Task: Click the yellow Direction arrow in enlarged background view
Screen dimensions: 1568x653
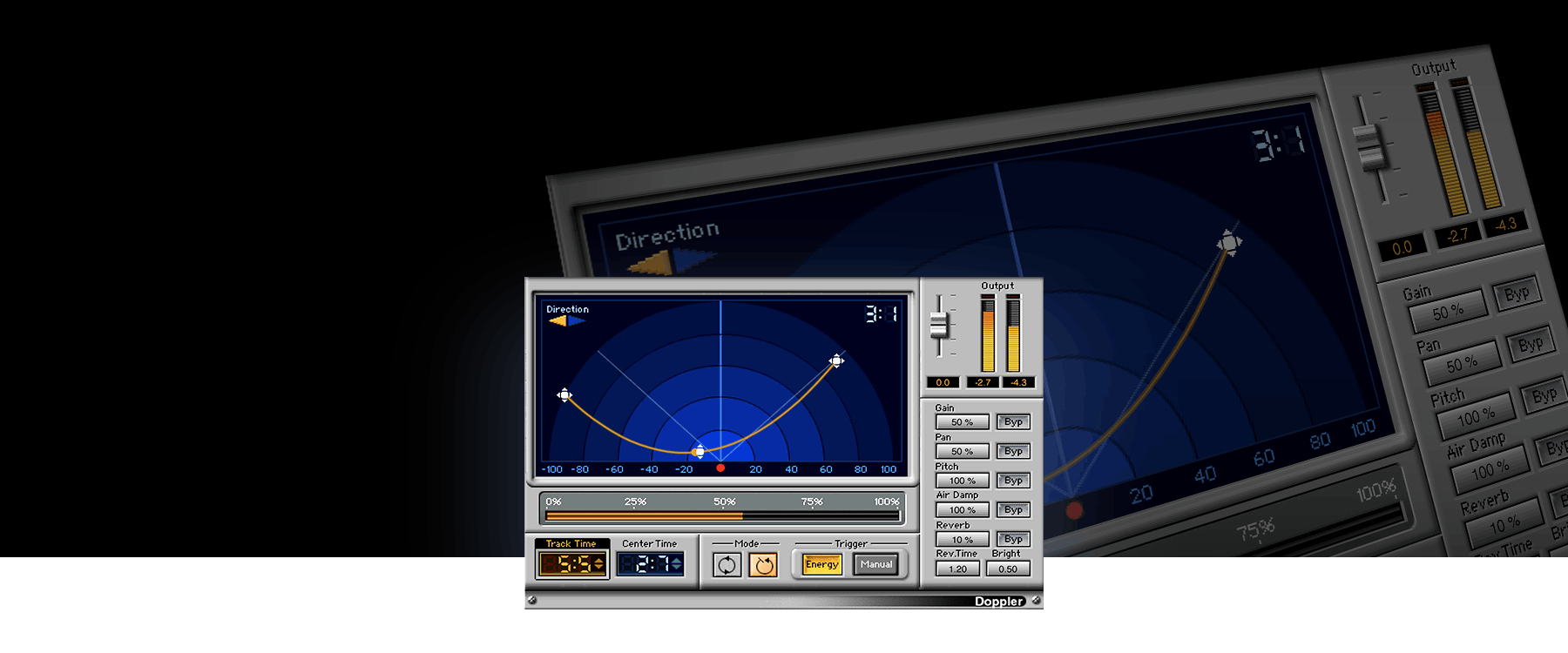Action: (x=651, y=263)
